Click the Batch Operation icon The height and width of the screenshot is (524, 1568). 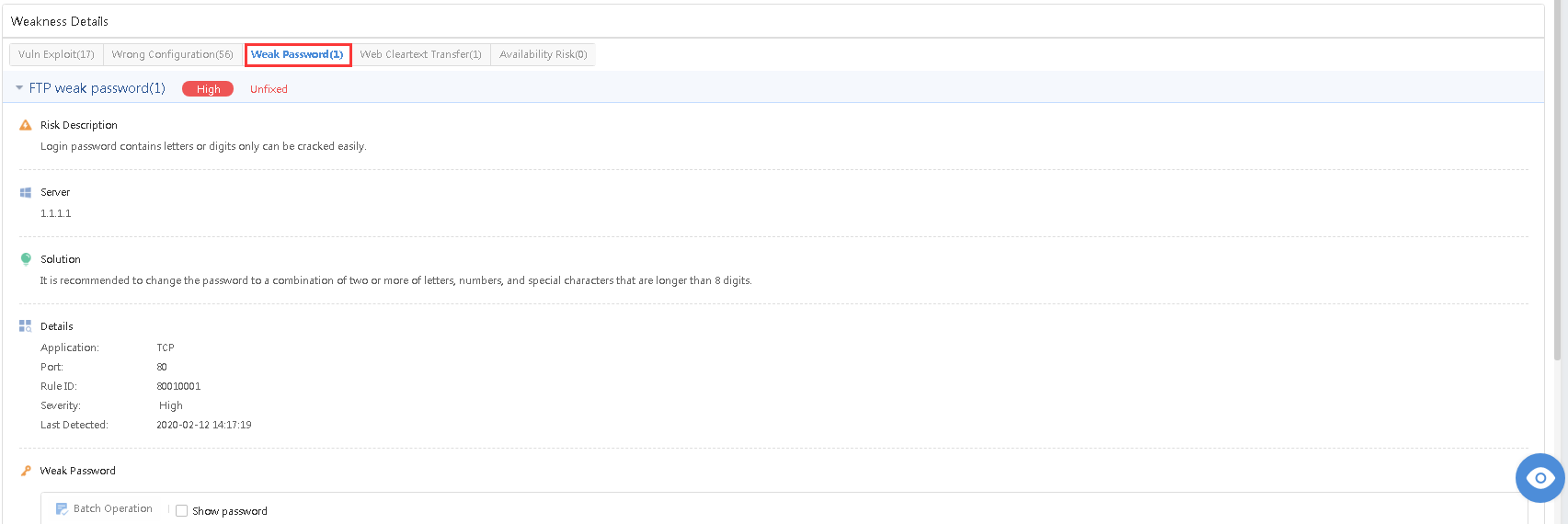pyautogui.click(x=62, y=509)
